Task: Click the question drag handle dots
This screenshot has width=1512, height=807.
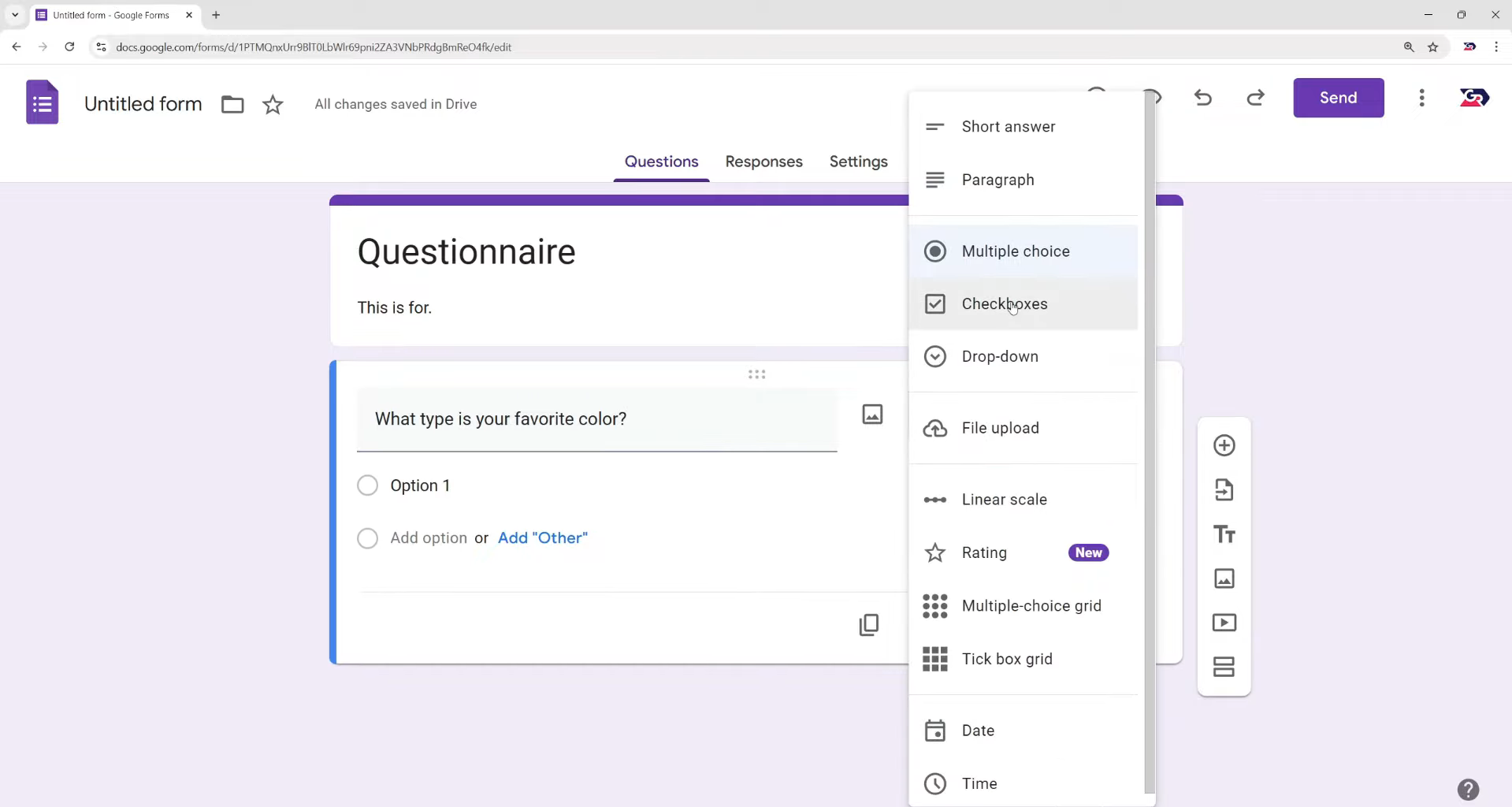Action: 757,374
